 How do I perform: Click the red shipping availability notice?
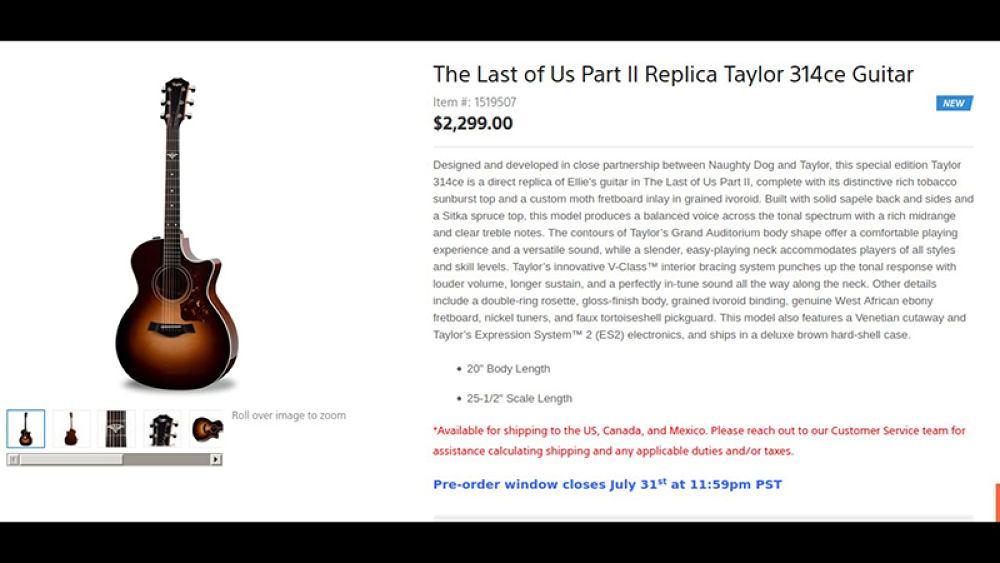point(699,440)
